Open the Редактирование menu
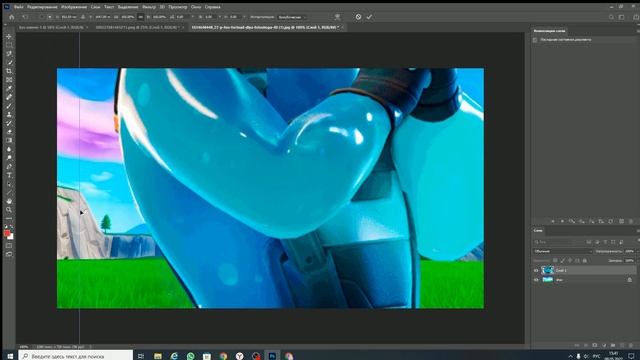Screen dimensions: 640x360 pos(42,7)
